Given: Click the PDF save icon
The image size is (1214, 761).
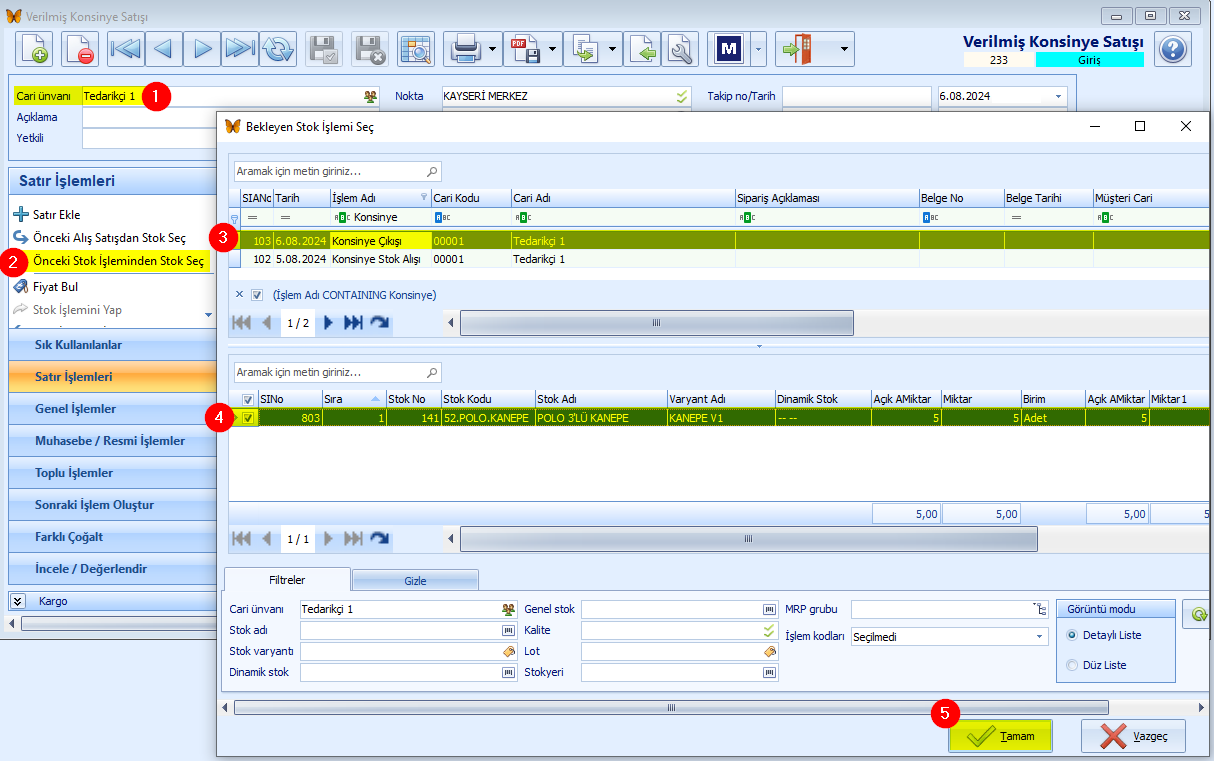Looking at the screenshot, I should pyautogui.click(x=525, y=48).
